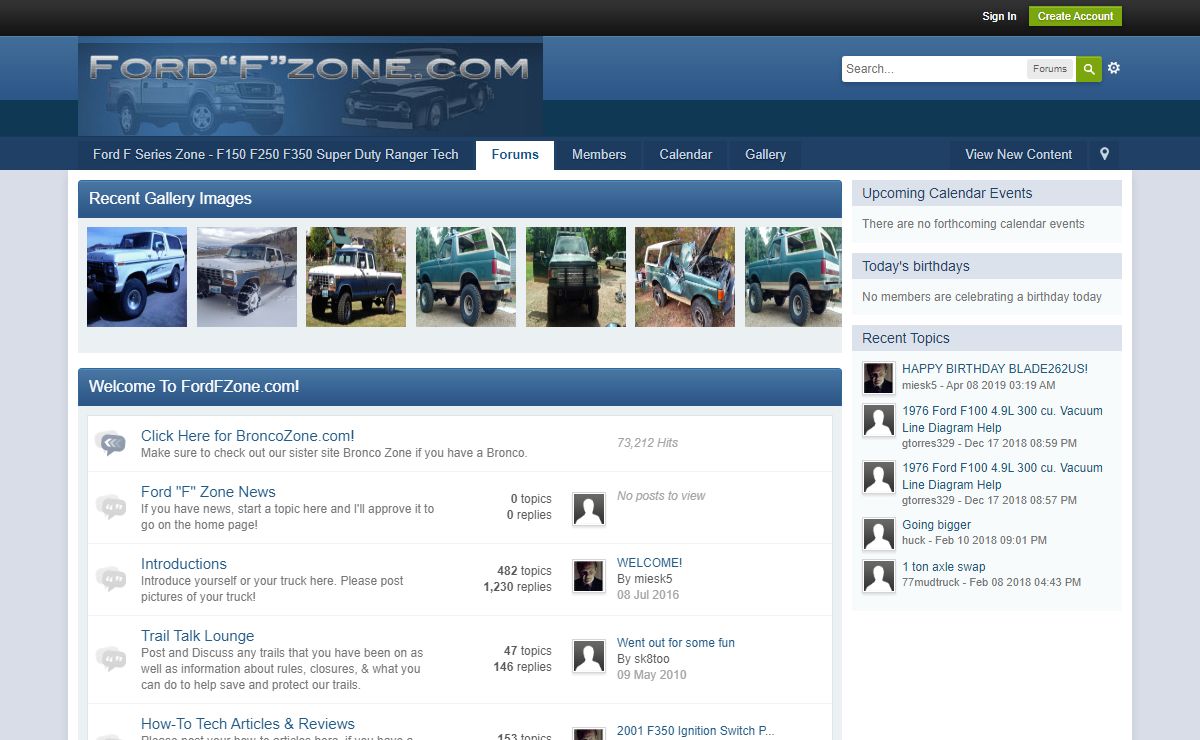
Task: Click avatar next to WELCOME! last post
Action: coord(589,576)
